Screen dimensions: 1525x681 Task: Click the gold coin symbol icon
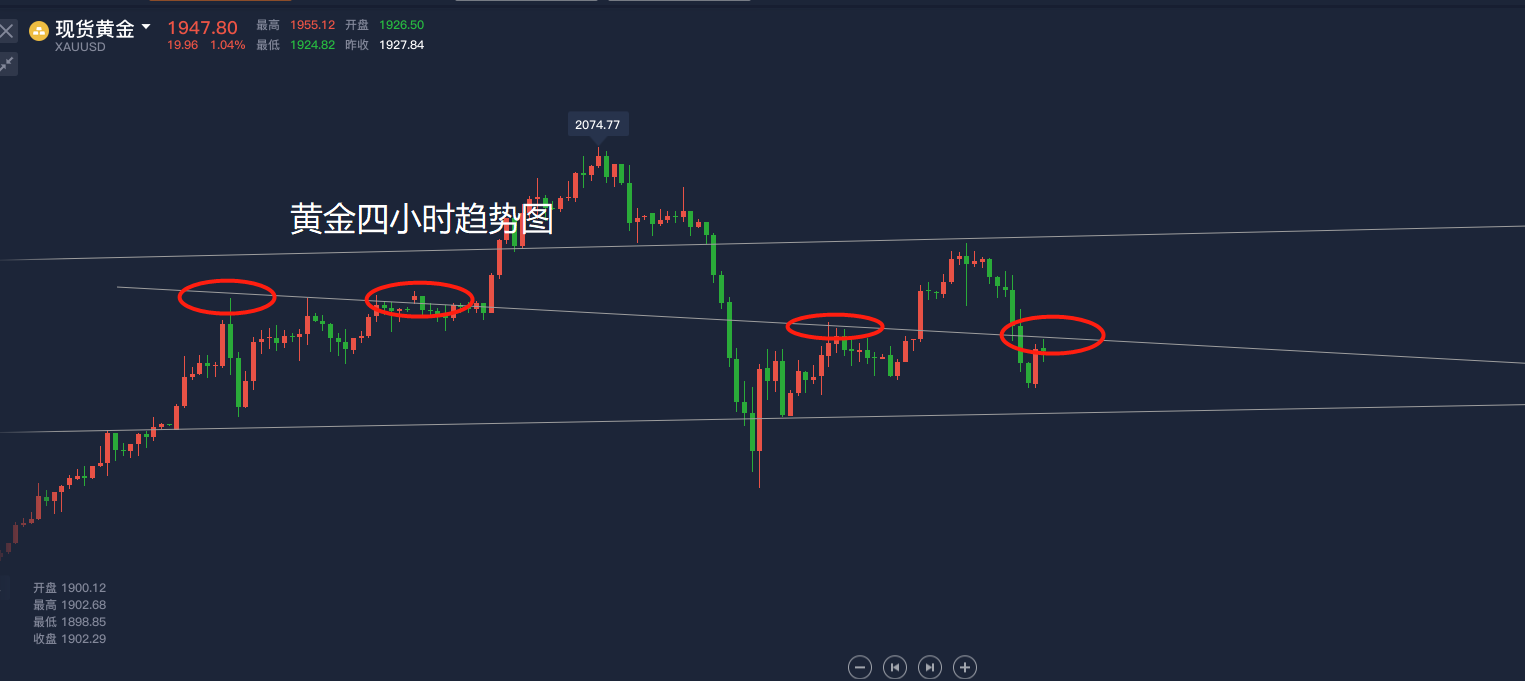(38, 30)
